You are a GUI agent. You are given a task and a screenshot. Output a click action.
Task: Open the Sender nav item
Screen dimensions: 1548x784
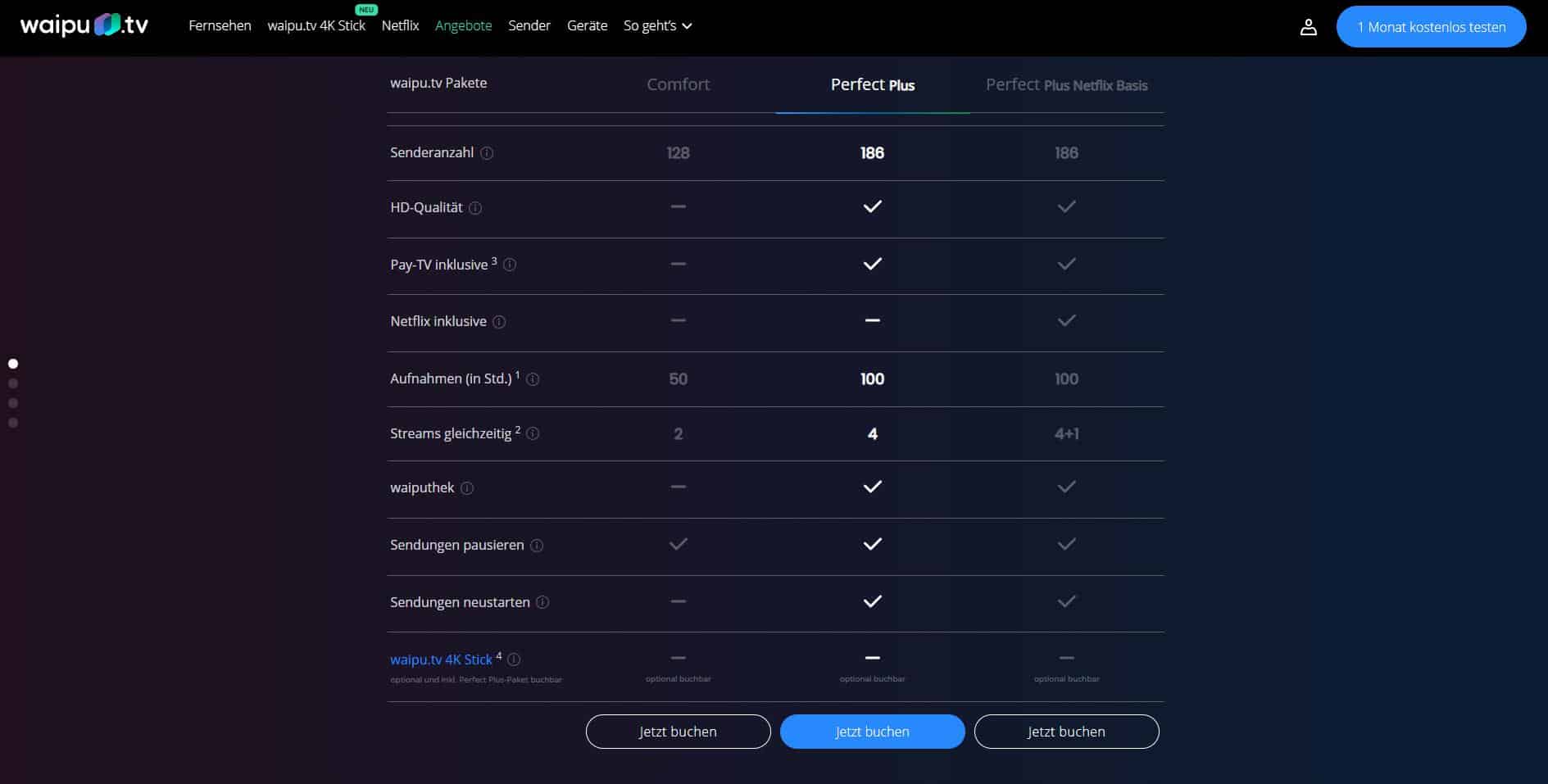click(x=529, y=25)
